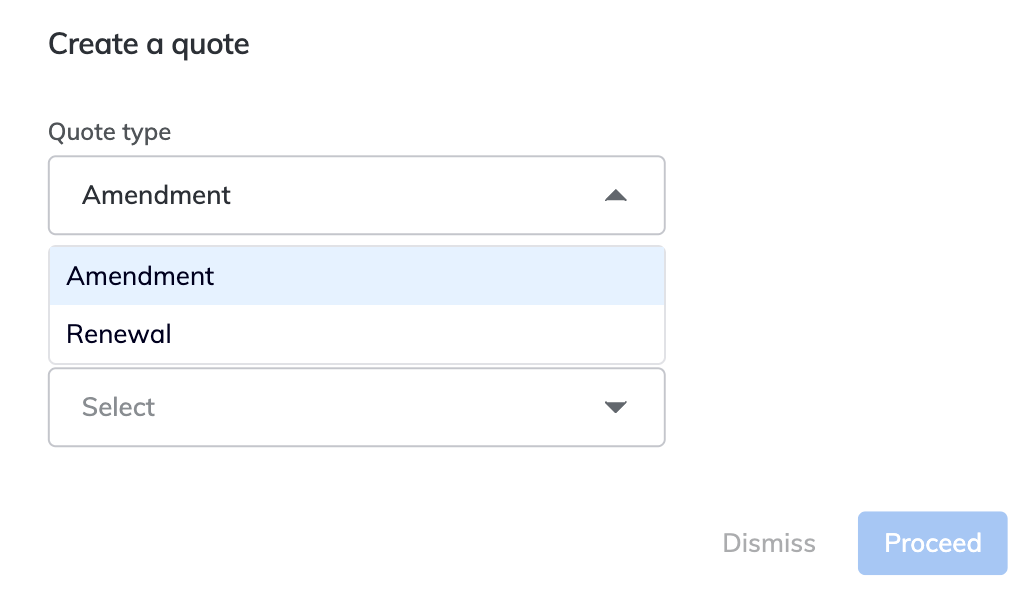Image resolution: width=1036 pixels, height=594 pixels.
Task: Click the down caret on the Select field
Action: coord(616,407)
